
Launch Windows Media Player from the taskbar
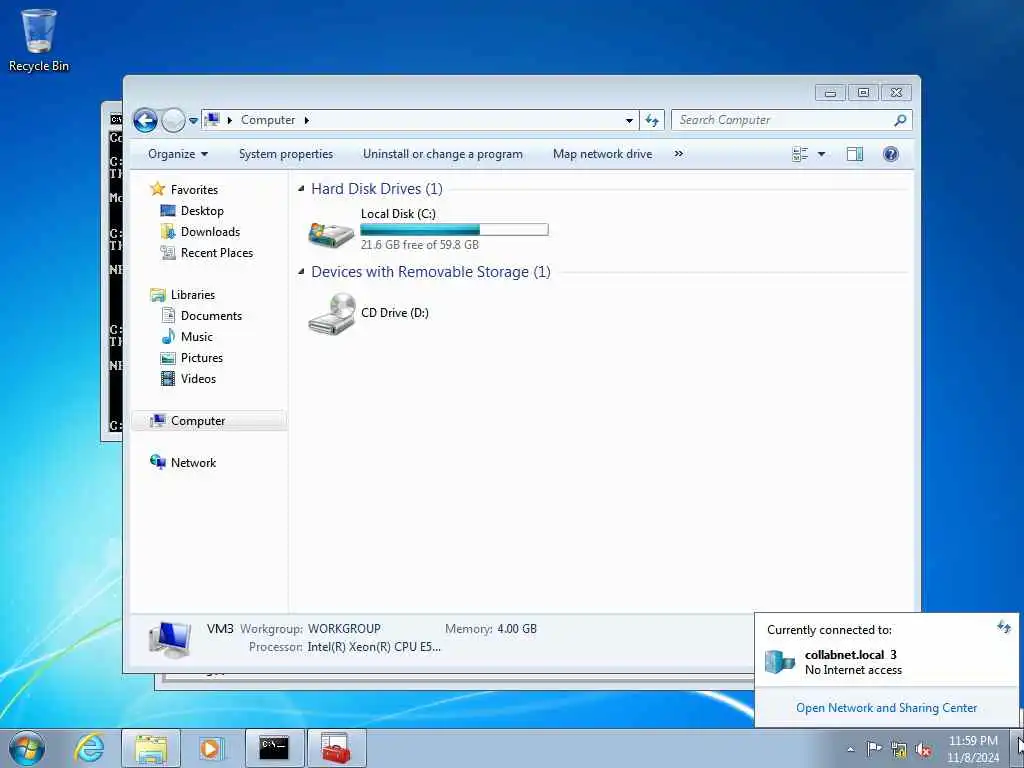211,748
